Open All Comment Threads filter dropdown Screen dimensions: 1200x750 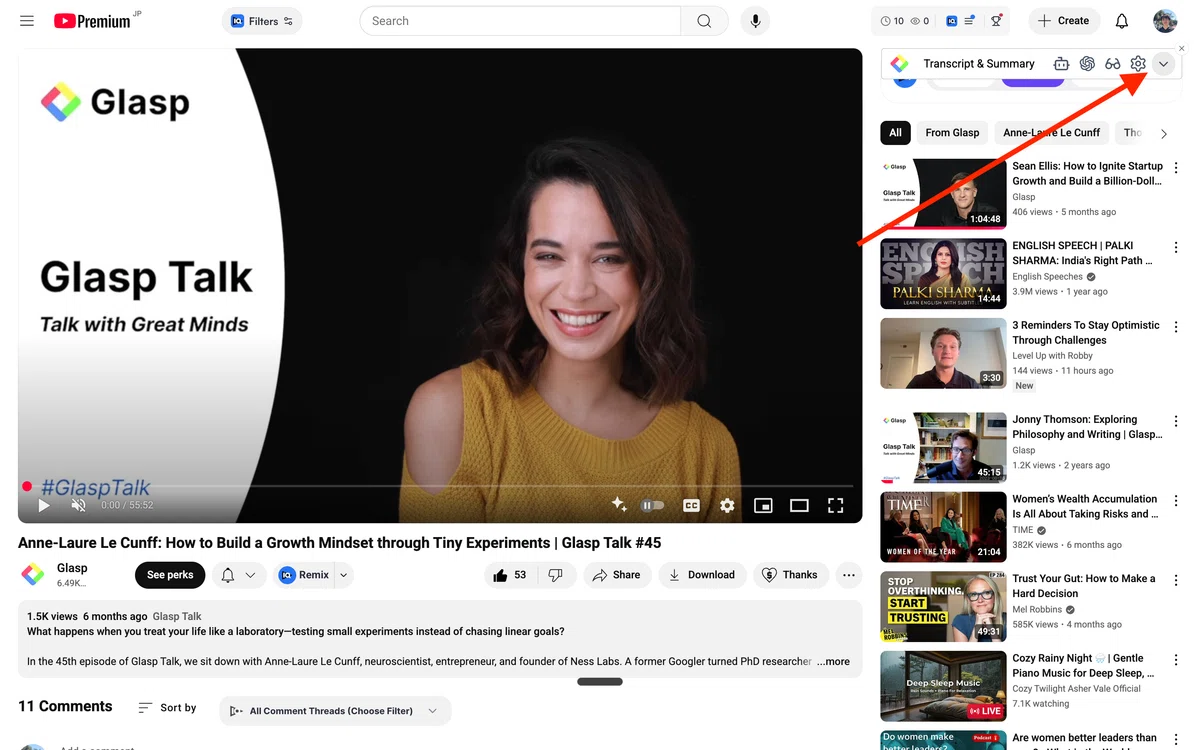tap(335, 711)
